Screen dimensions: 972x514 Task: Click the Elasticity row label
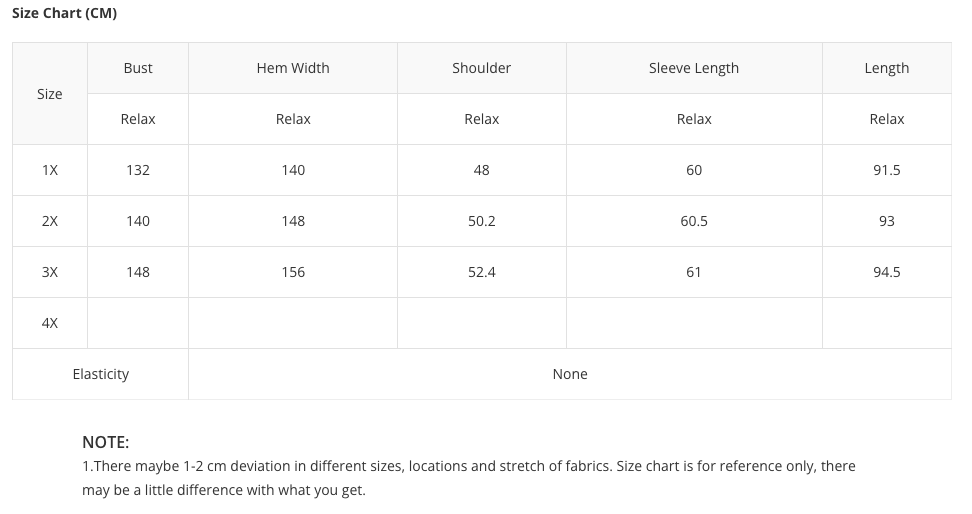pyautogui.click(x=101, y=374)
